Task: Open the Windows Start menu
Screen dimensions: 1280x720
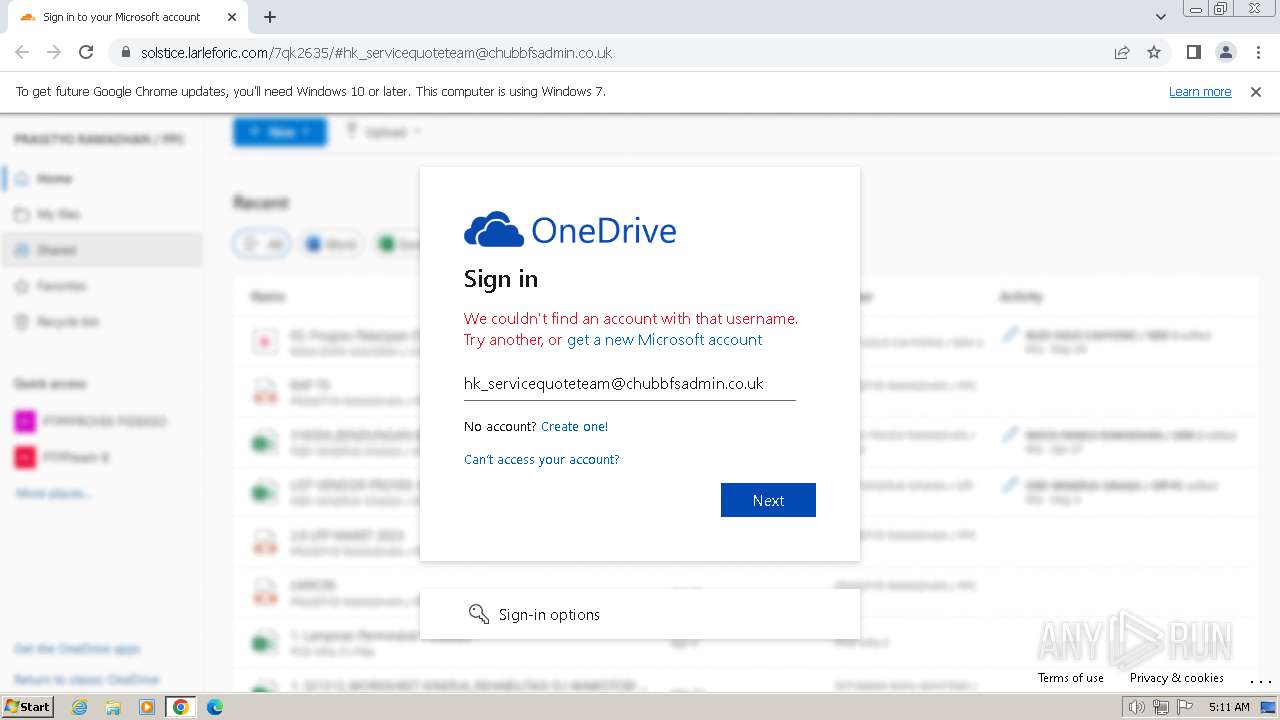Action: coord(28,707)
